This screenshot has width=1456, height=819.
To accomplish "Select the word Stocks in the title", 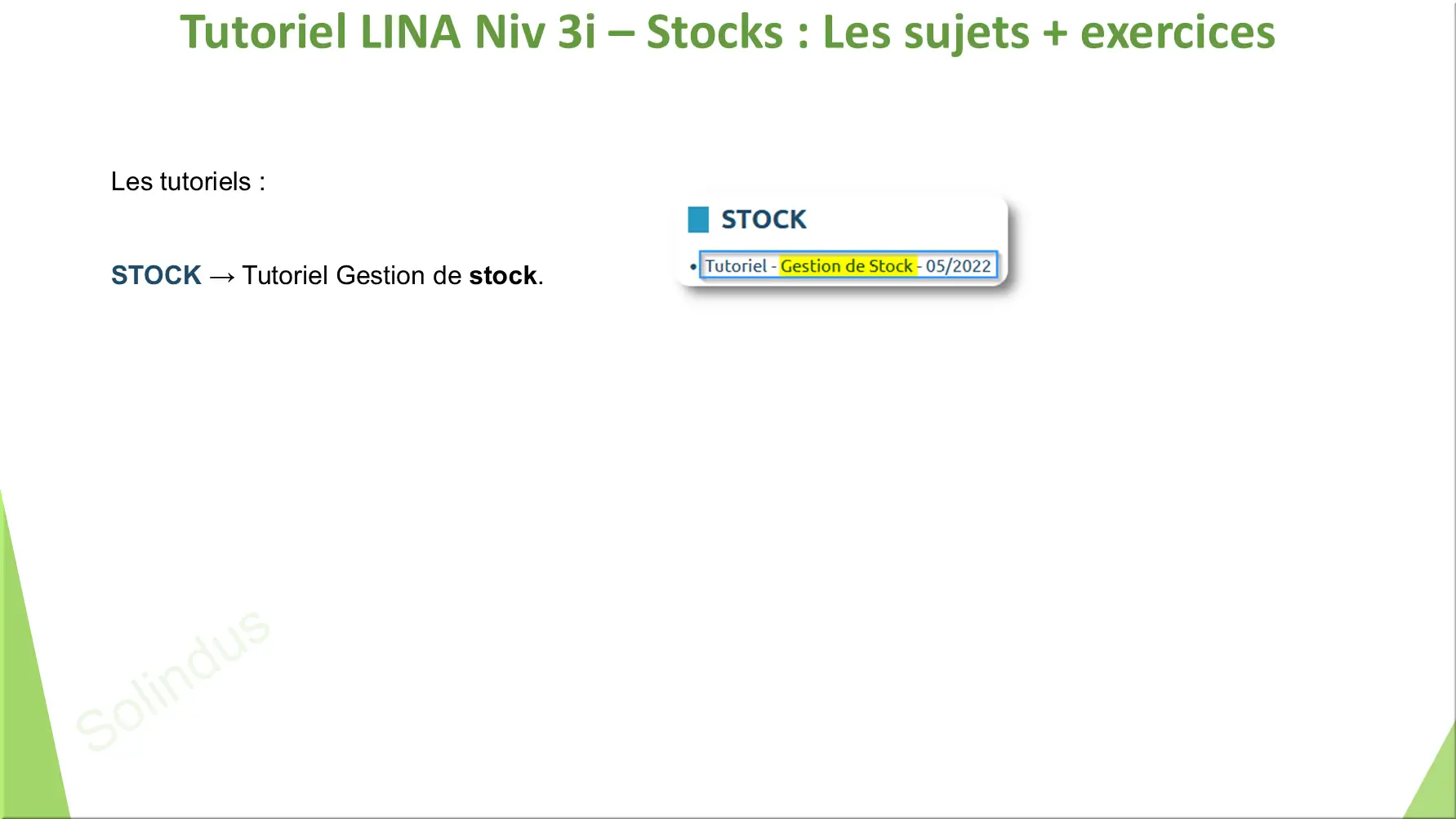I will point(715,32).
